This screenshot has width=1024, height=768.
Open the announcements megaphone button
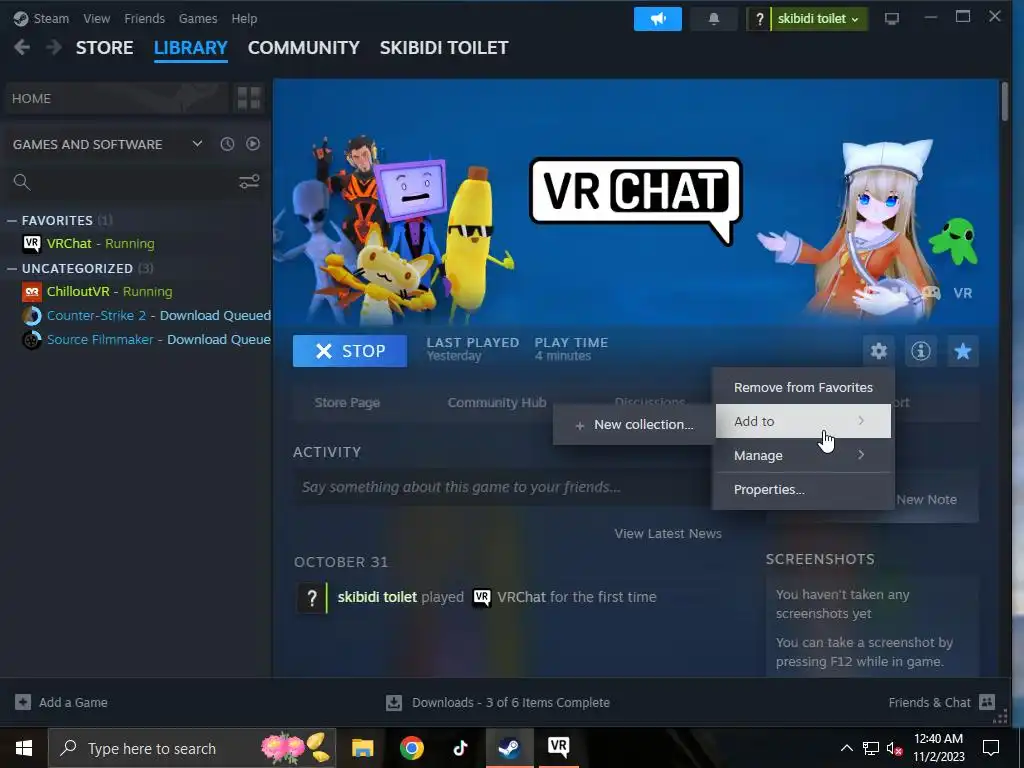point(658,19)
